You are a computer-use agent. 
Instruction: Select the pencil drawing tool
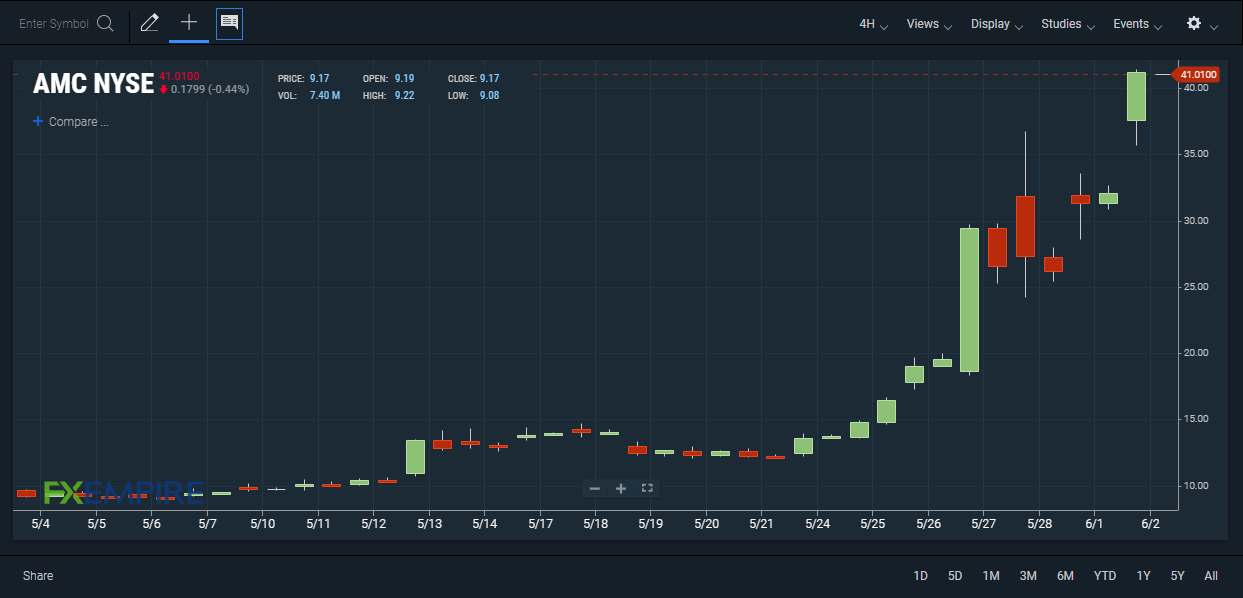150,23
